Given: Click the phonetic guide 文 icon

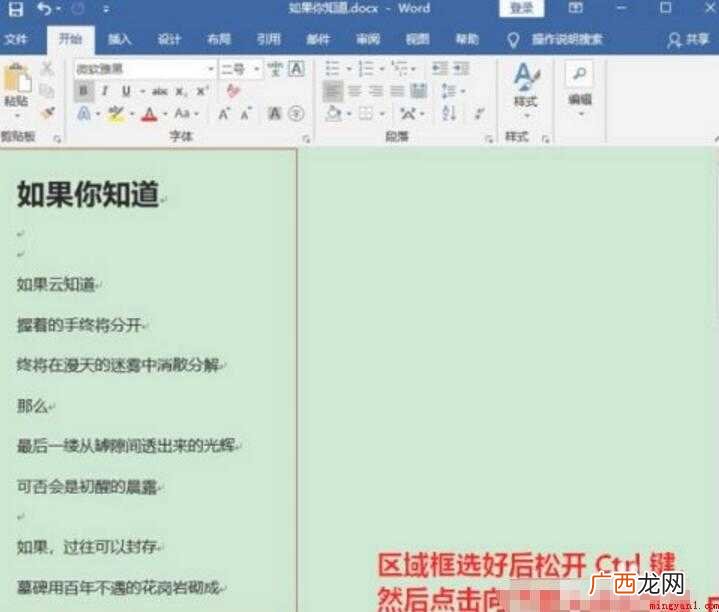Looking at the screenshot, I should point(276,69).
